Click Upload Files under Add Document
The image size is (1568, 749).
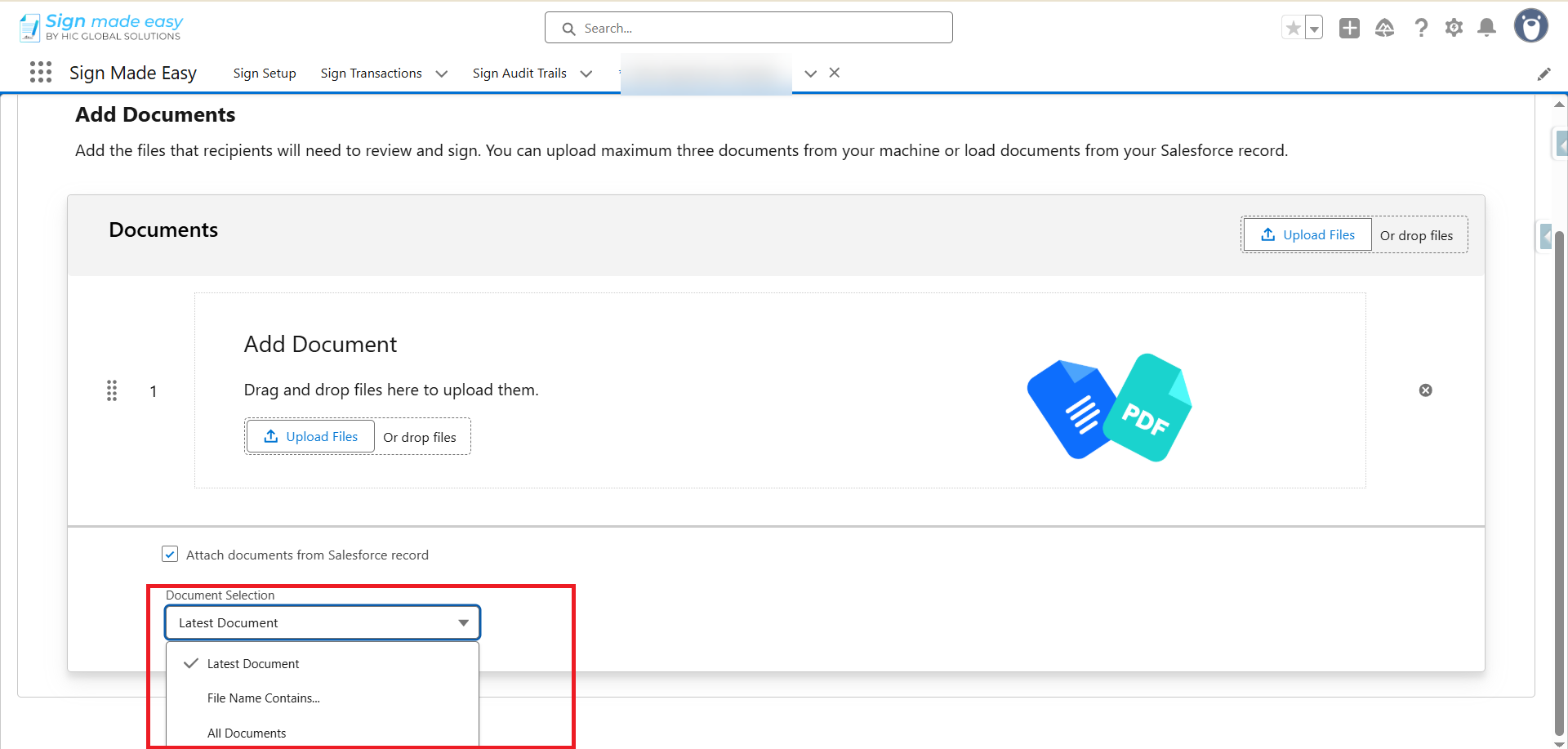click(x=310, y=437)
